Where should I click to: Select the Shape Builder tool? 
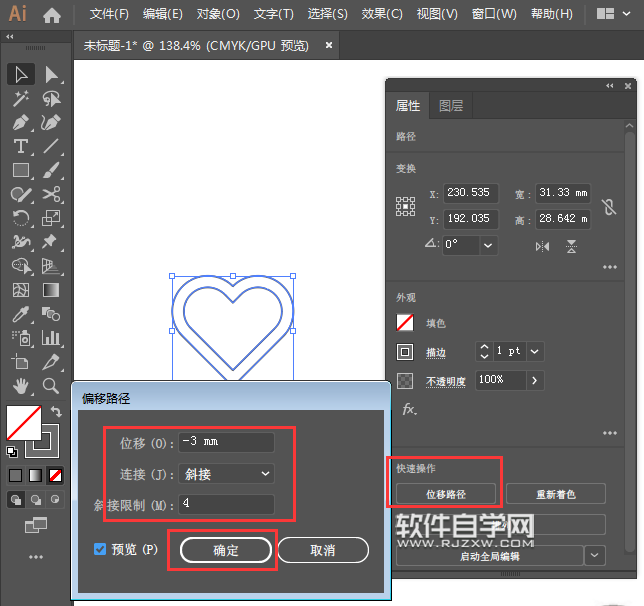(x=21, y=266)
